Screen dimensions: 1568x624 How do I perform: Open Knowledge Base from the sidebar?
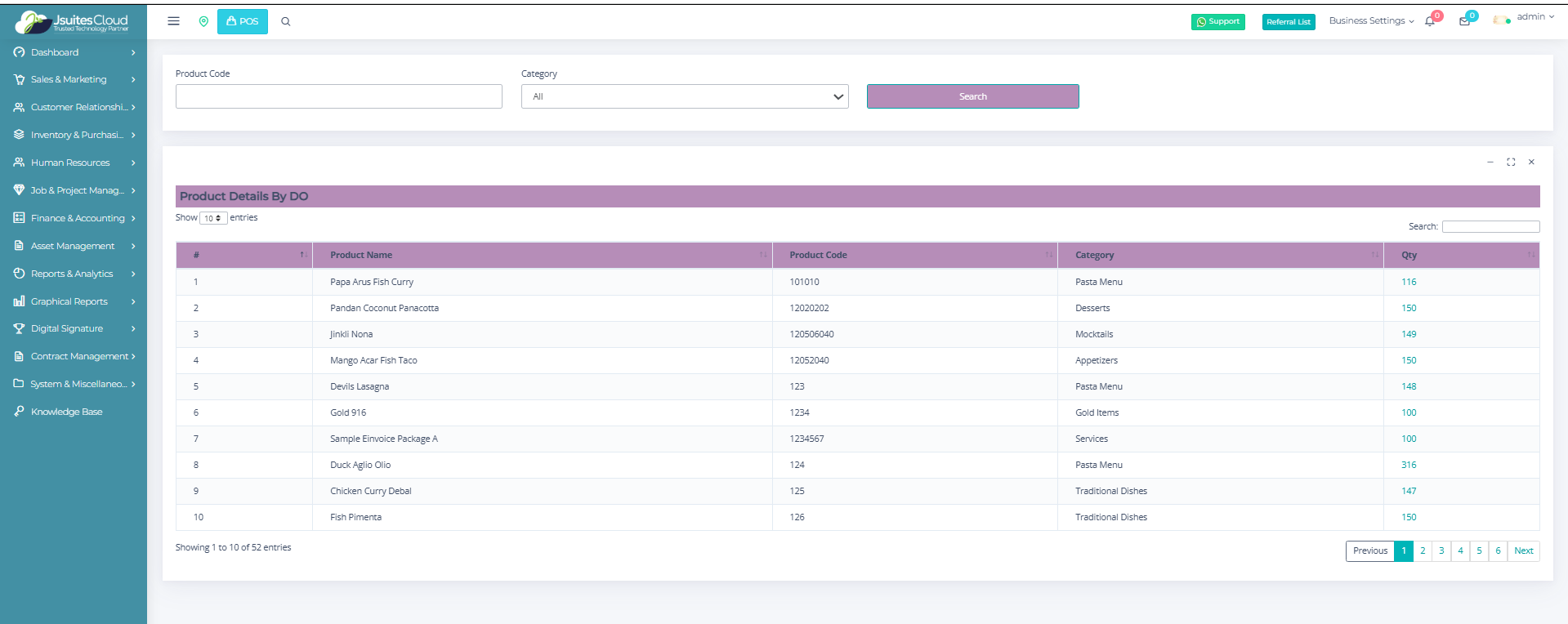coord(66,412)
